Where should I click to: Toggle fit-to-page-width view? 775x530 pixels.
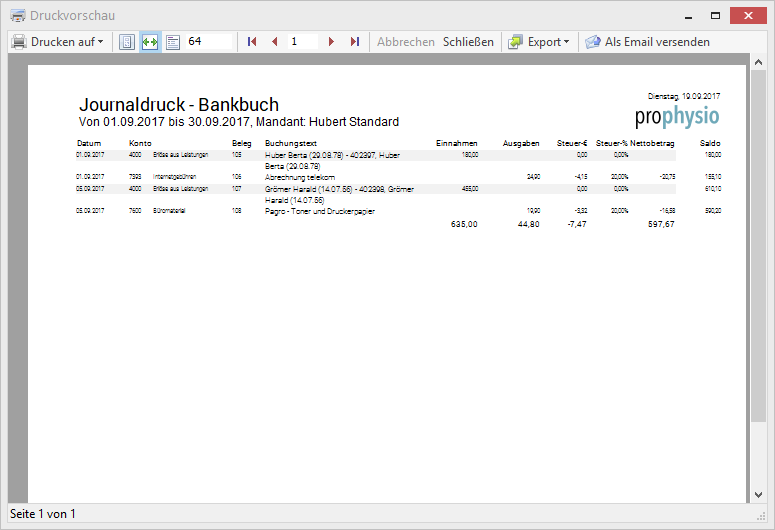pyautogui.click(x=150, y=42)
